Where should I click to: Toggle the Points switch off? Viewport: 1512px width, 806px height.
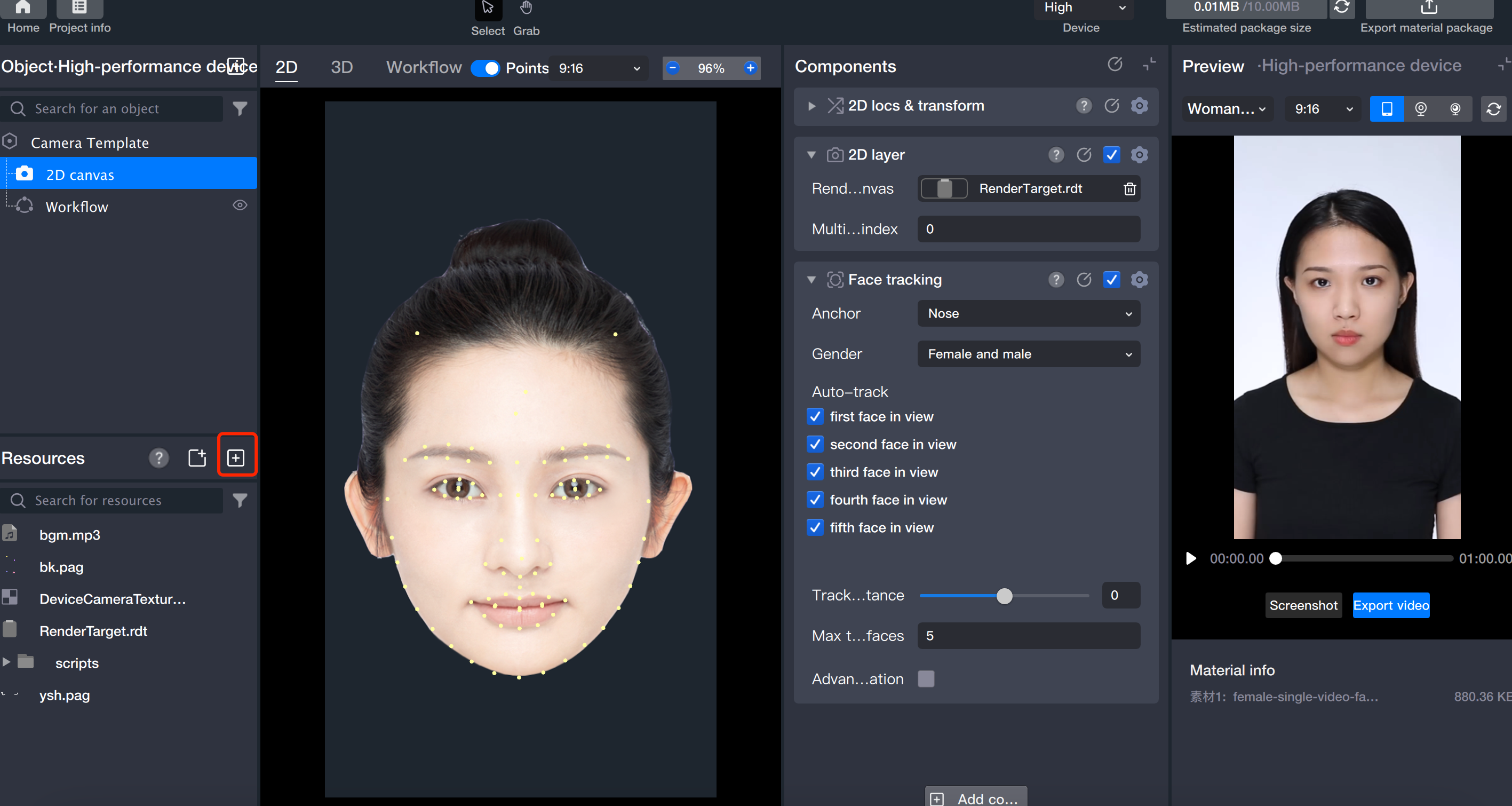[485, 68]
